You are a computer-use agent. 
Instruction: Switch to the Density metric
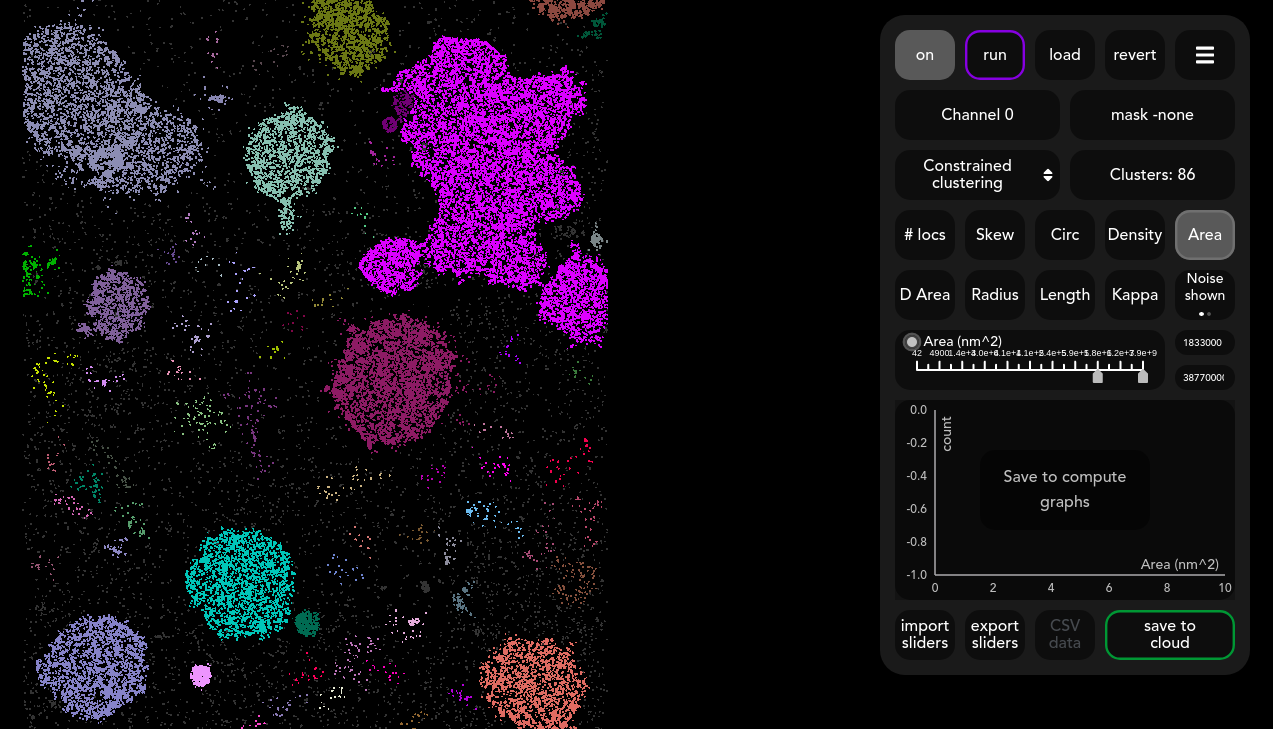1134,235
